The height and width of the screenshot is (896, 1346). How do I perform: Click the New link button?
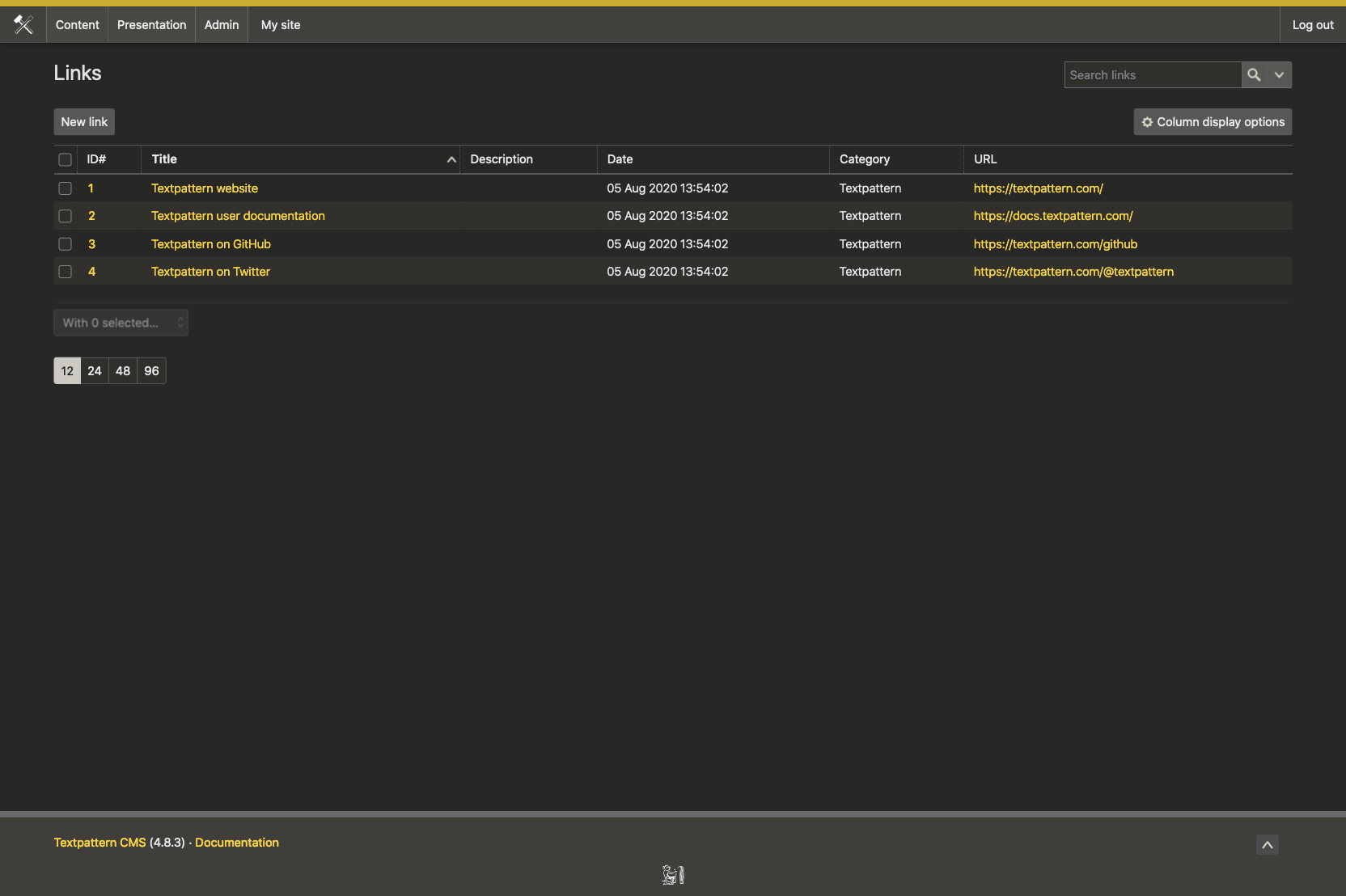(x=83, y=121)
